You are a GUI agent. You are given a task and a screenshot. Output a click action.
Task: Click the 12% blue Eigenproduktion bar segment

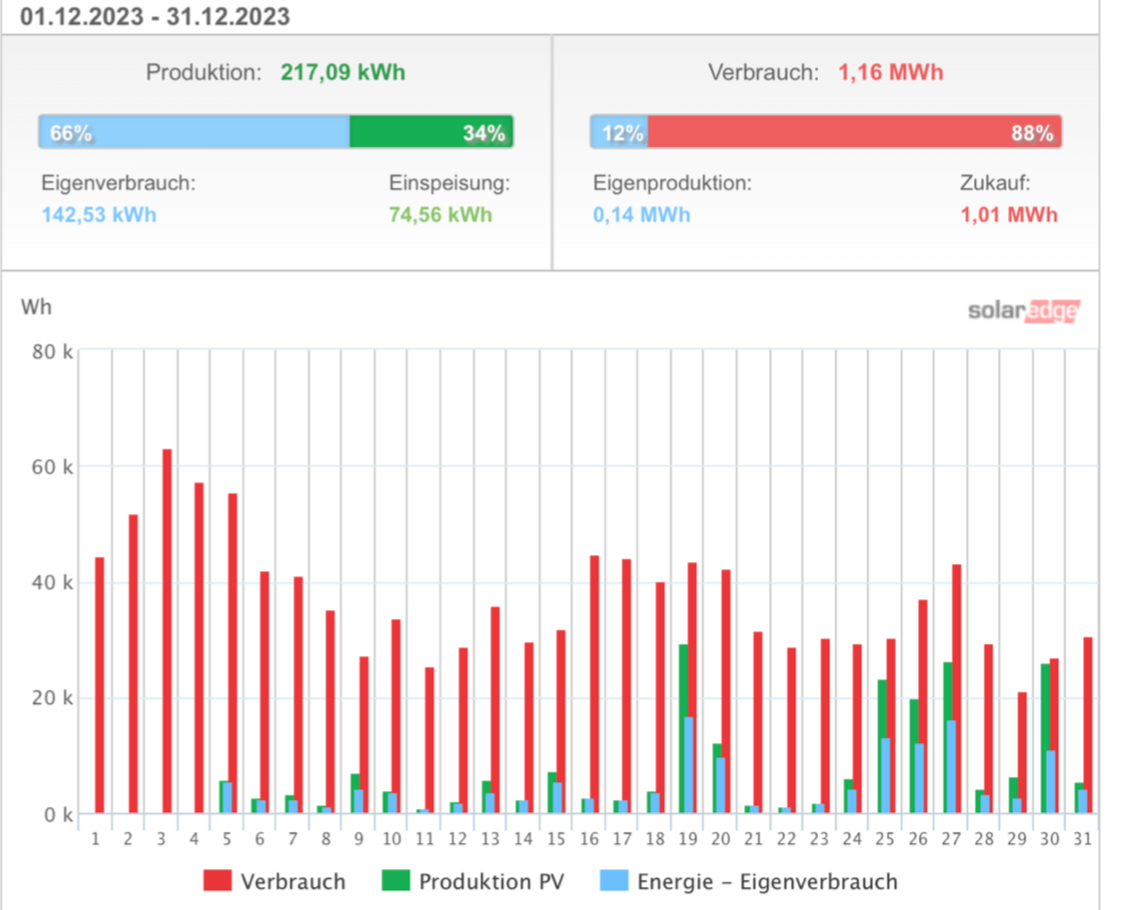point(619,132)
